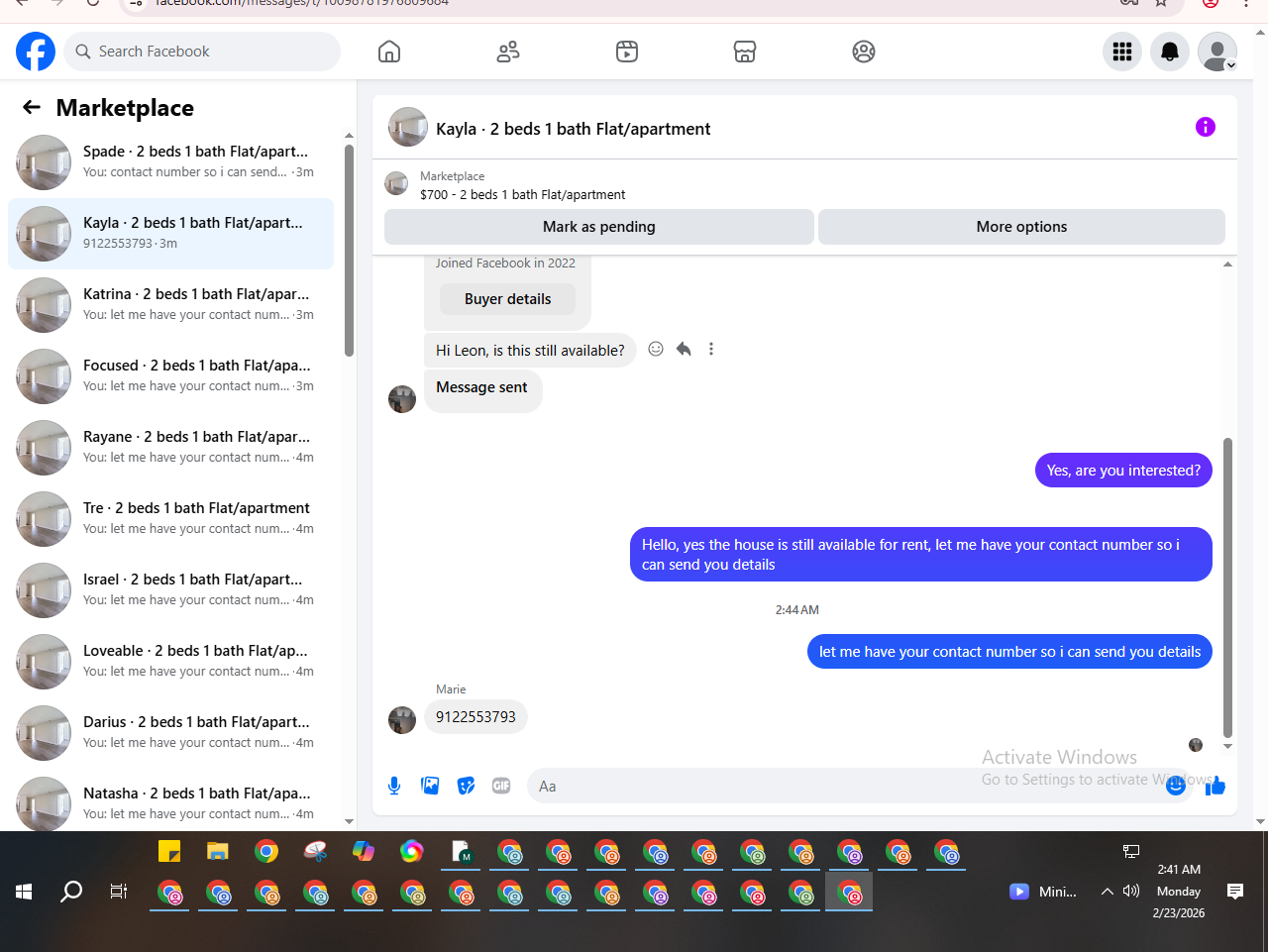This screenshot has width=1268, height=952.
Task: Click the Mark as pending button
Action: click(x=599, y=227)
